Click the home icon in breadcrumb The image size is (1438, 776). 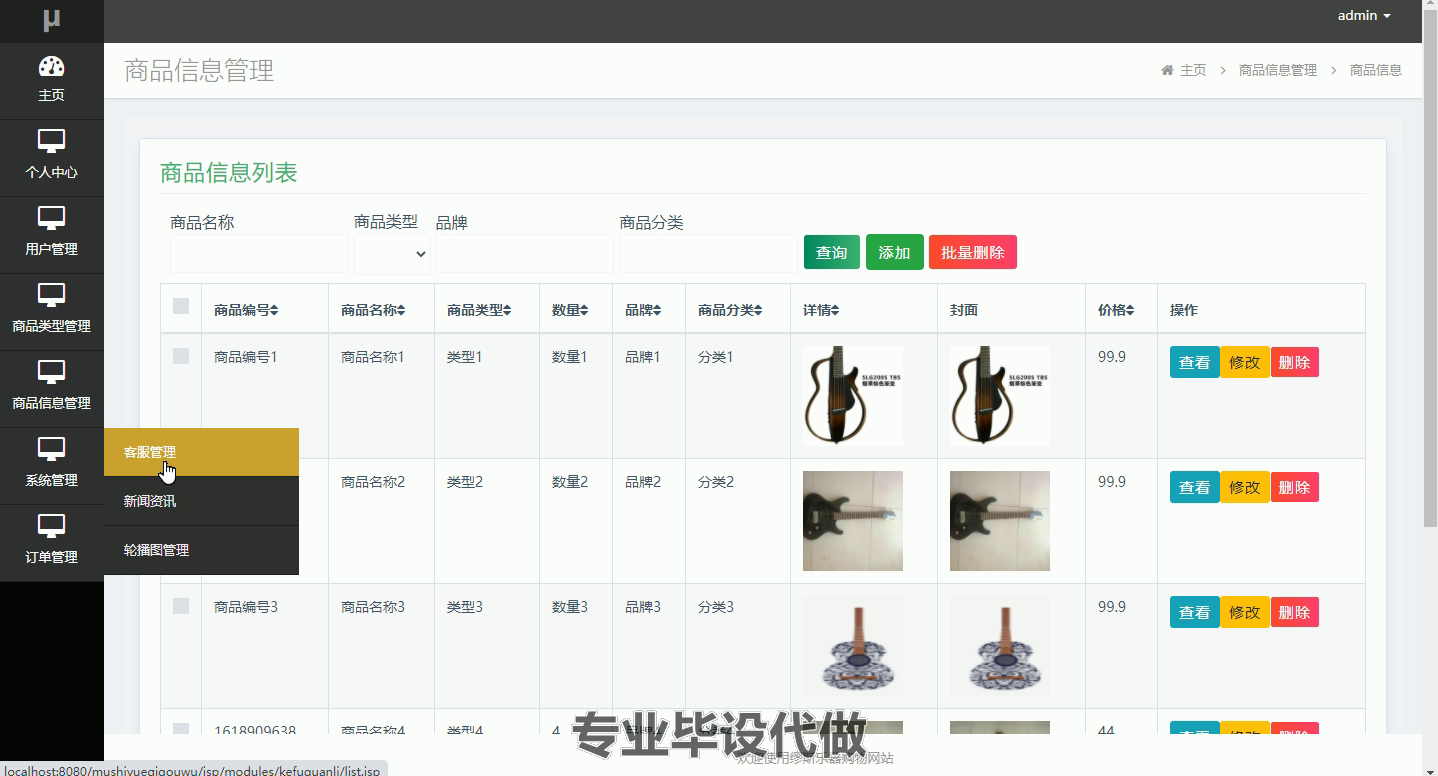pos(1167,70)
